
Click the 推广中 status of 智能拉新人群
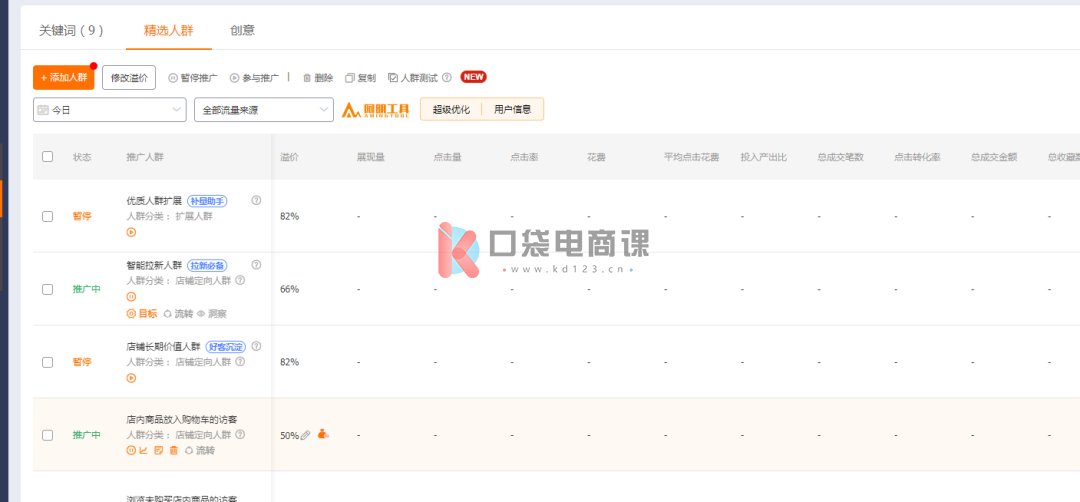(x=87, y=289)
